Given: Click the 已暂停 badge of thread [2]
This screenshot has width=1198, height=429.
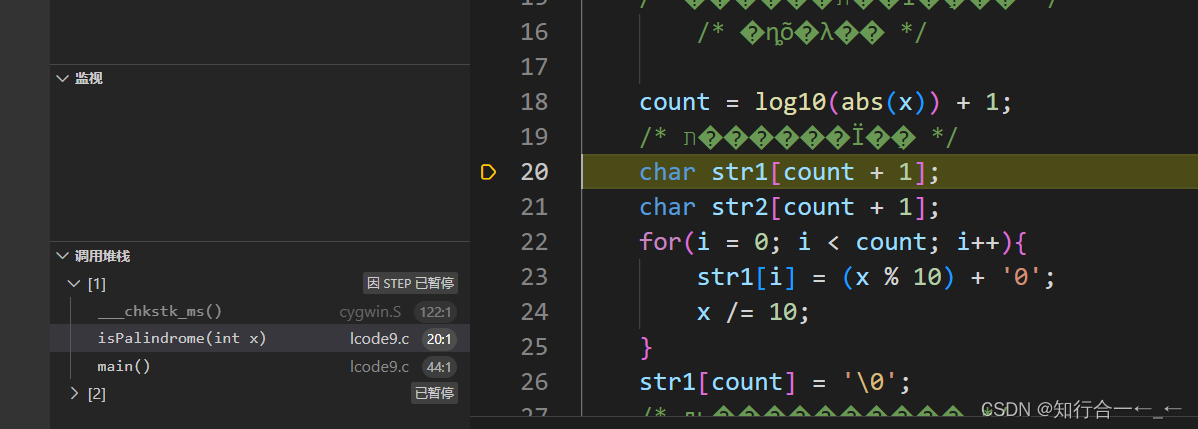Looking at the screenshot, I should [x=434, y=393].
